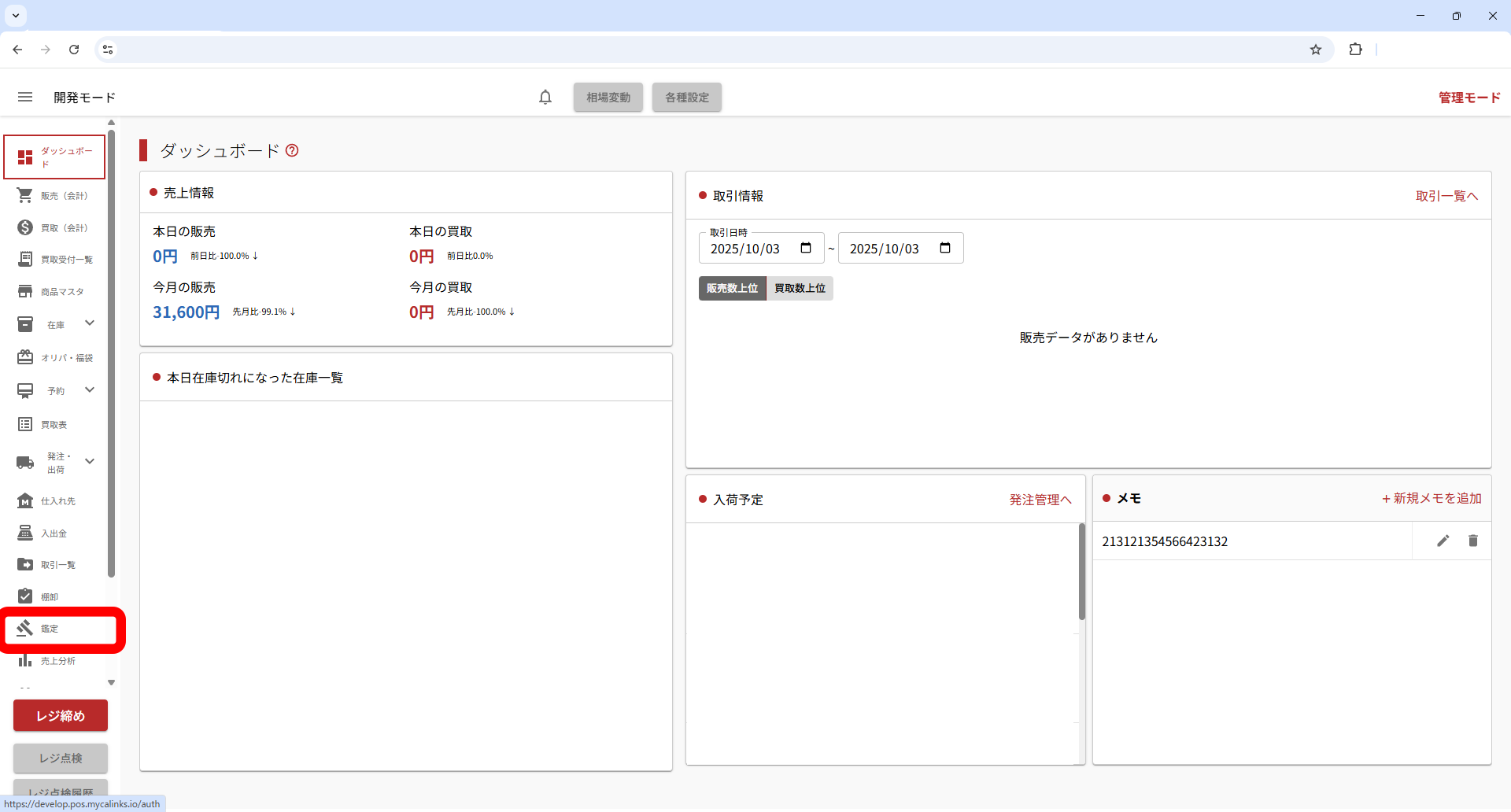Open the browser extensions puzzle icon

tap(1355, 50)
